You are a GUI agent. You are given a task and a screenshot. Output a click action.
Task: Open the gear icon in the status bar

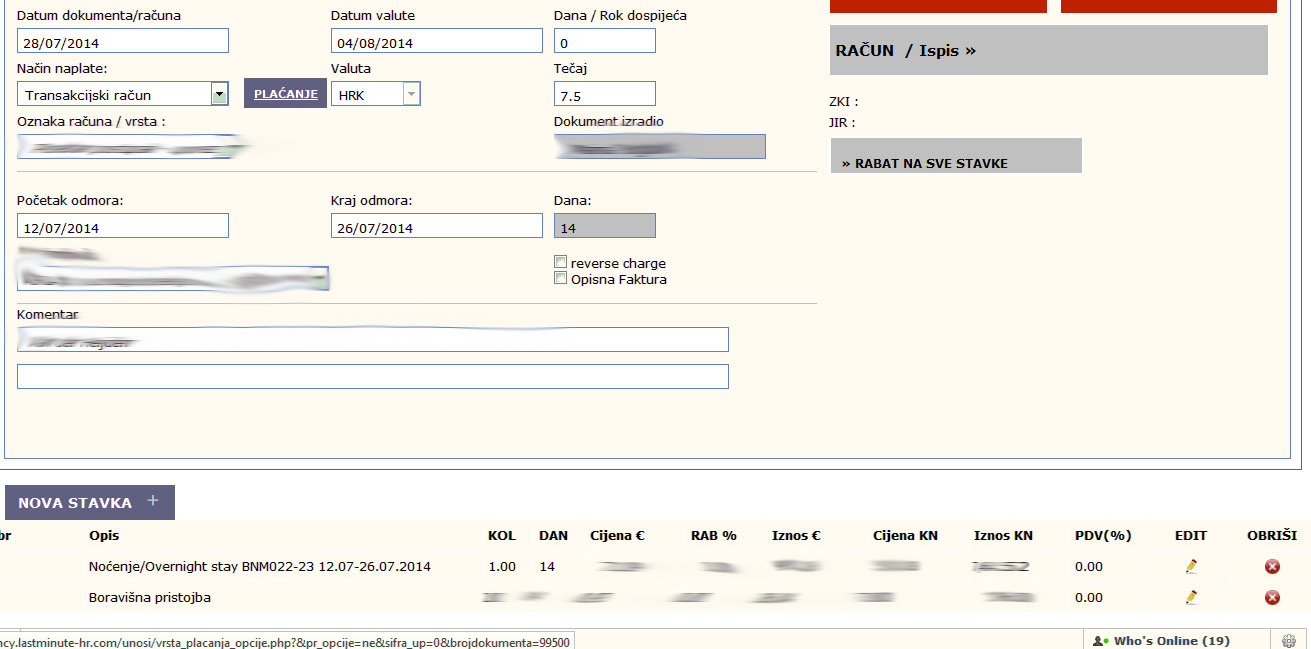click(1289, 640)
